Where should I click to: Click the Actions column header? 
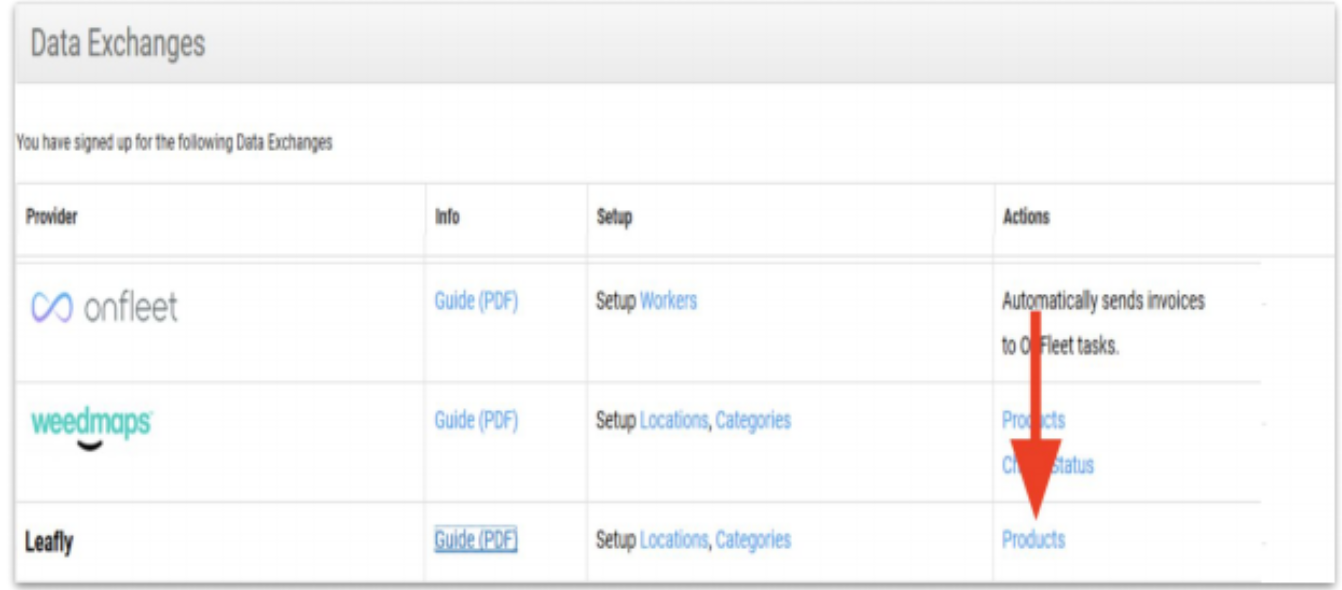(x=1025, y=217)
